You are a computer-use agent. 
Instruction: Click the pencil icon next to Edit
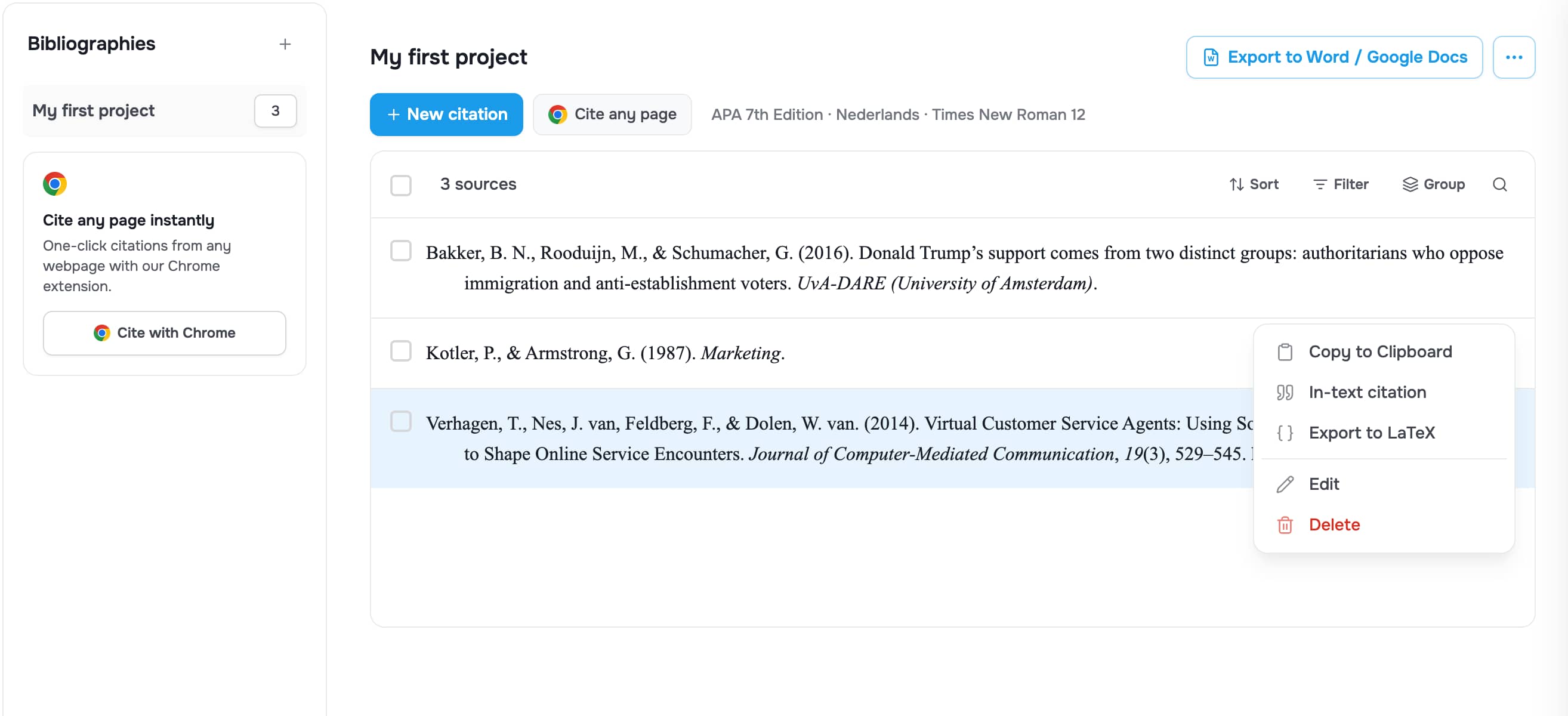[x=1285, y=484]
